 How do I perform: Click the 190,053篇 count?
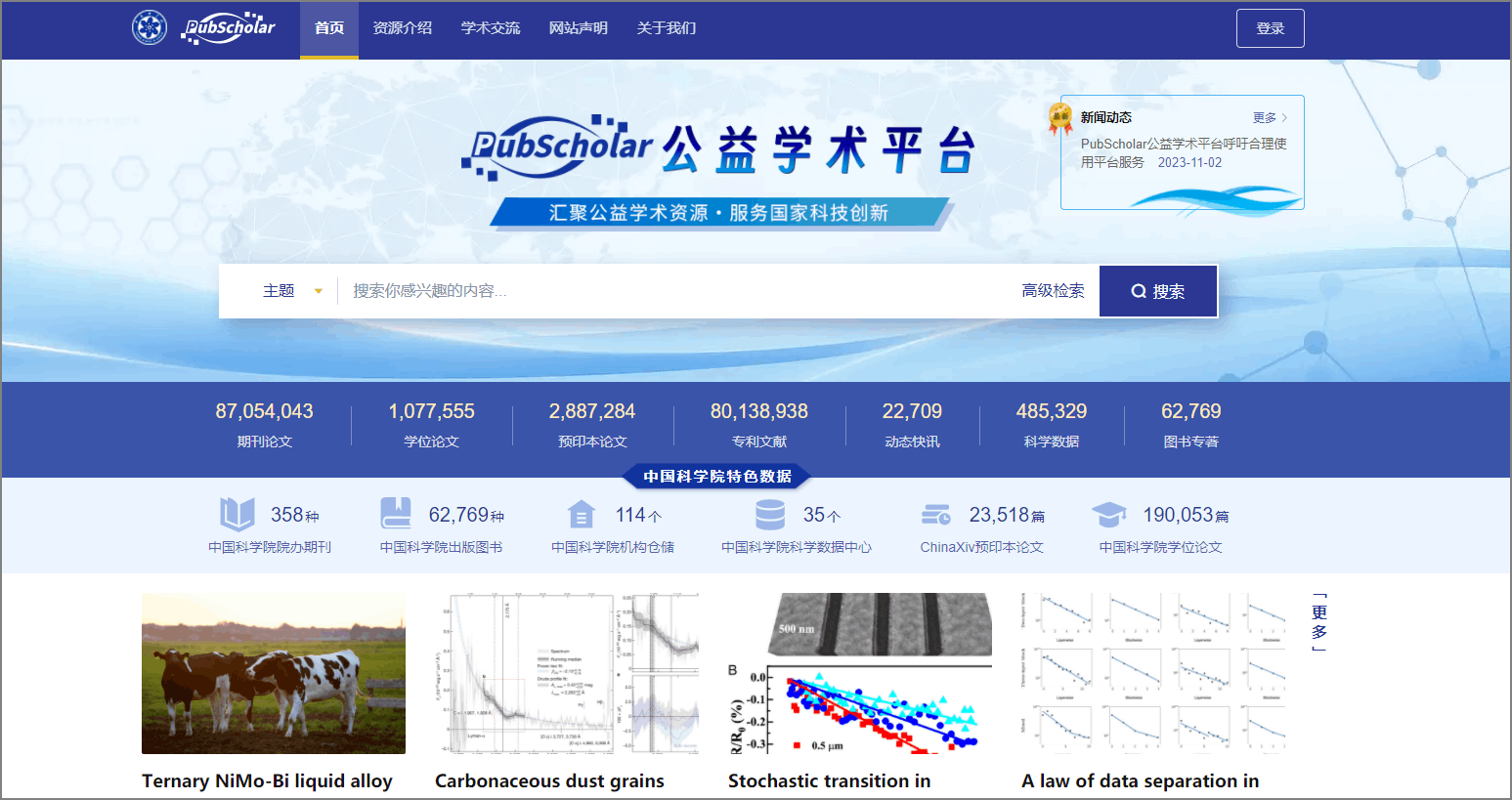(x=1186, y=515)
